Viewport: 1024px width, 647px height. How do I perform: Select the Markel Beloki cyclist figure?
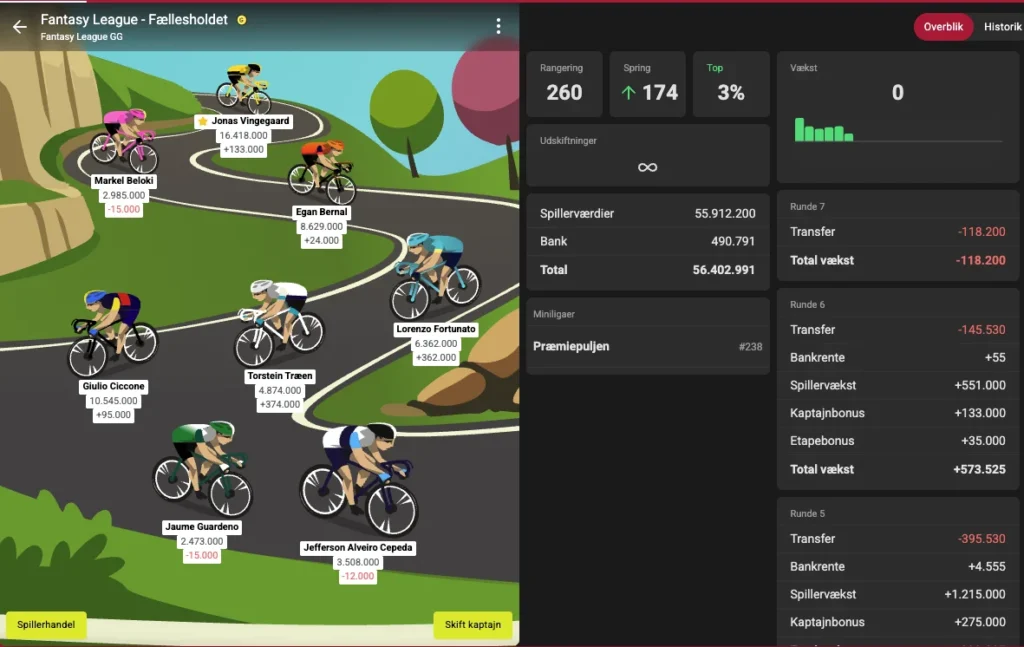pyautogui.click(x=124, y=140)
